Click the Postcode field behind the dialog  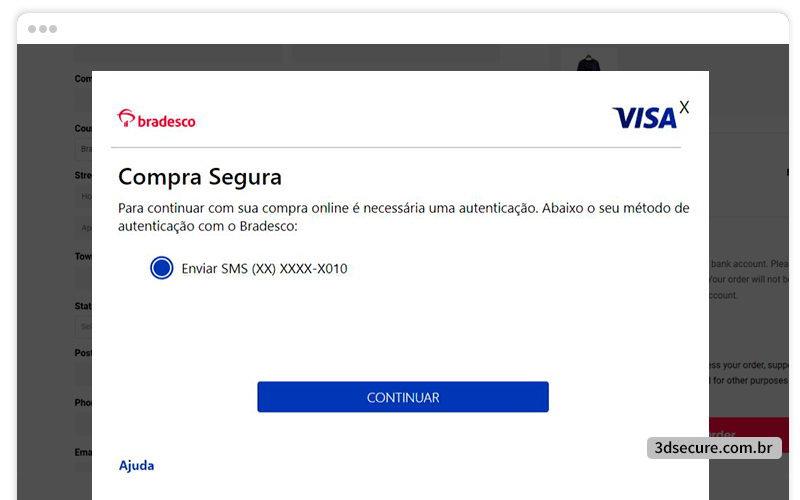tap(84, 374)
